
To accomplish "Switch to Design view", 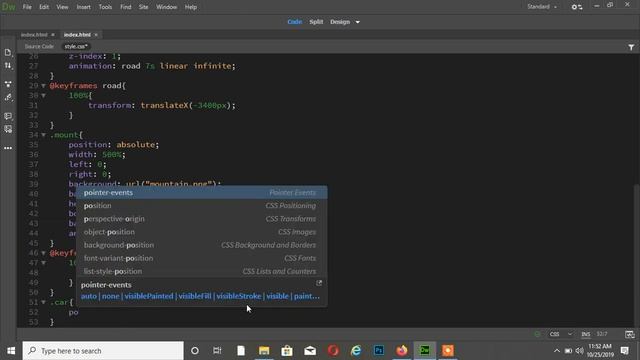I will pyautogui.click(x=340, y=22).
